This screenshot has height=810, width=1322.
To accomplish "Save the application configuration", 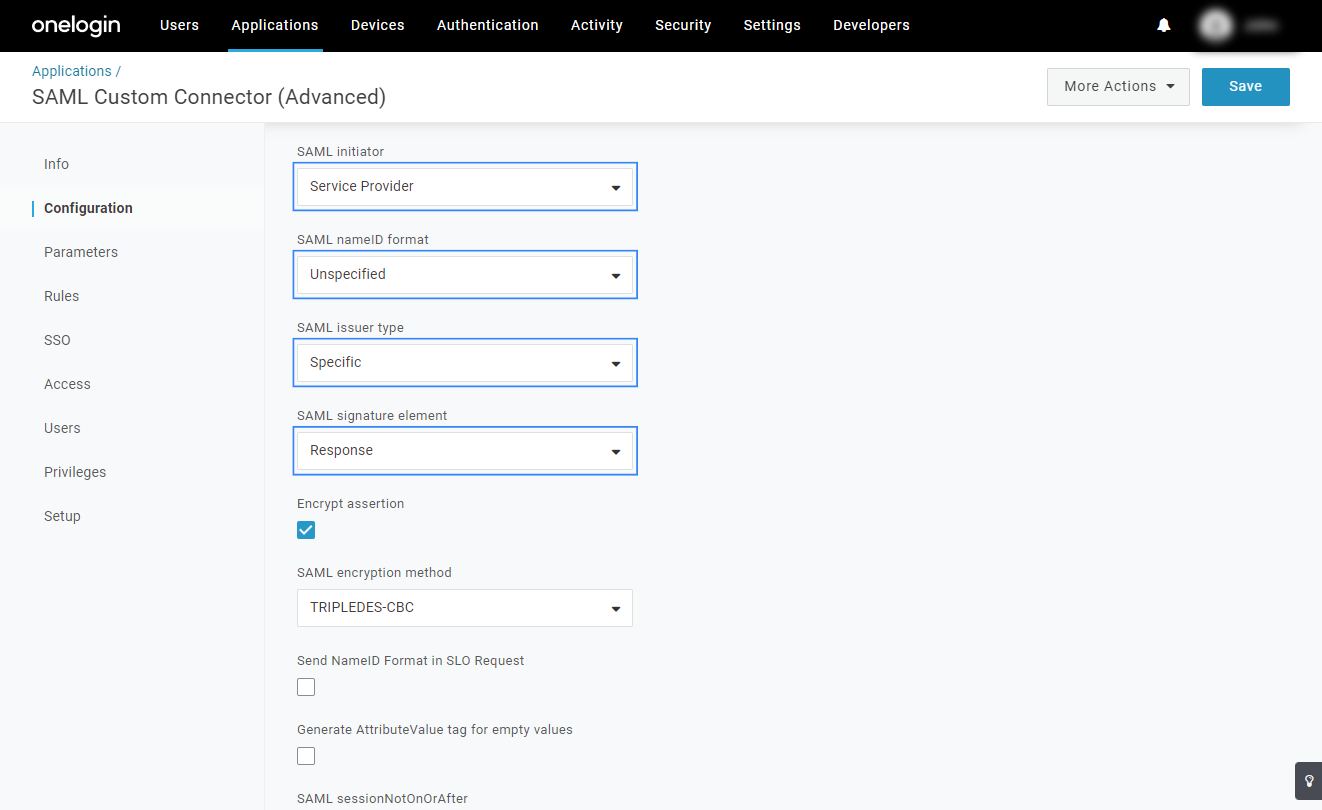I will [1245, 86].
